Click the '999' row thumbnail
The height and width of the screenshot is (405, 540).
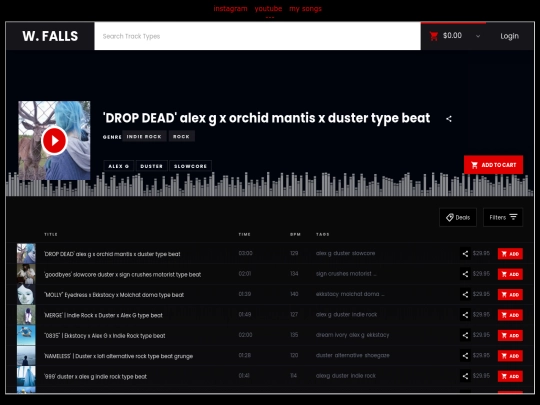pyautogui.click(x=26, y=376)
